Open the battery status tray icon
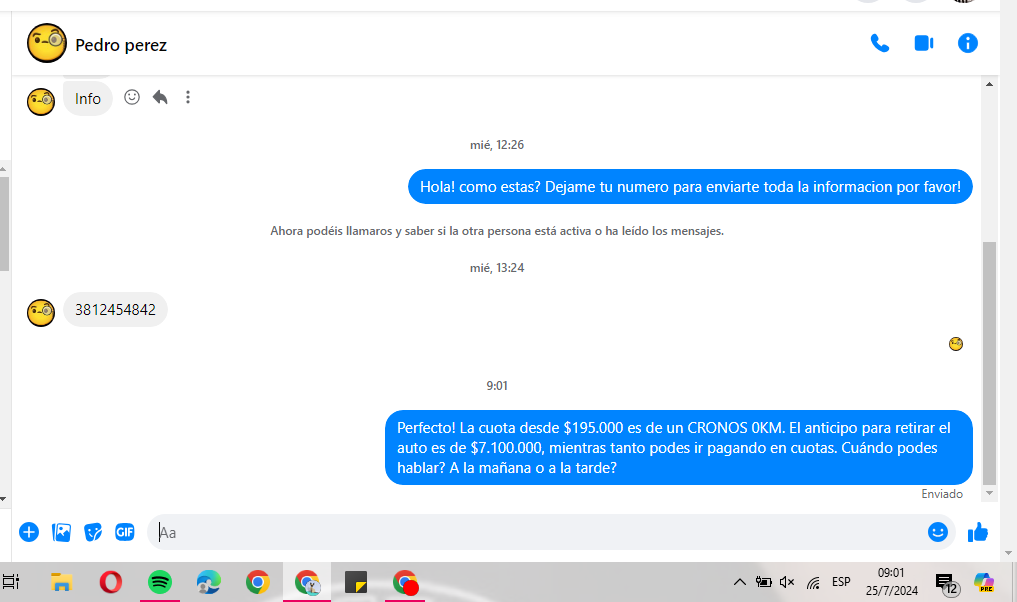 coord(763,582)
